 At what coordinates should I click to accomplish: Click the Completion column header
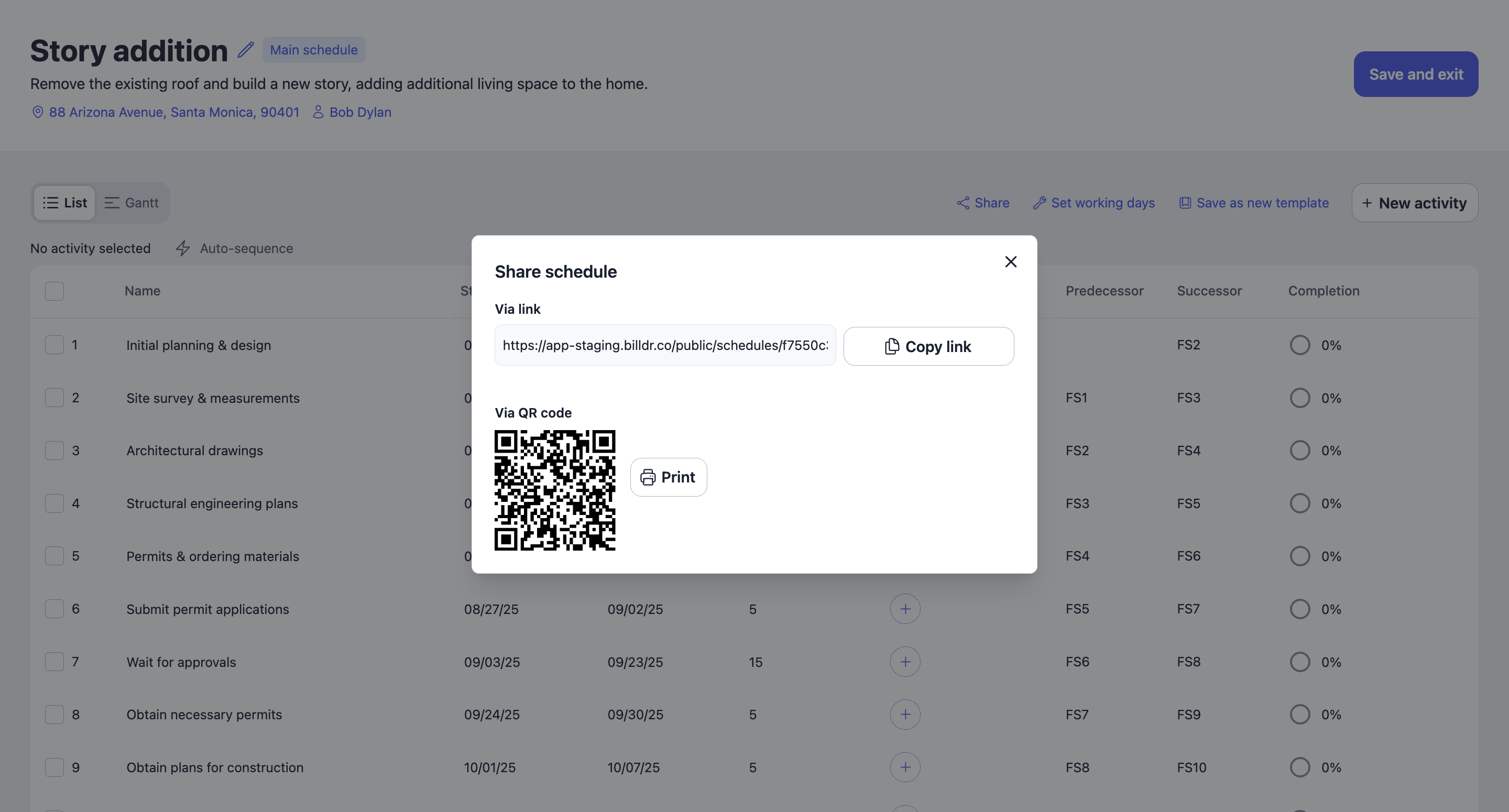click(1324, 291)
